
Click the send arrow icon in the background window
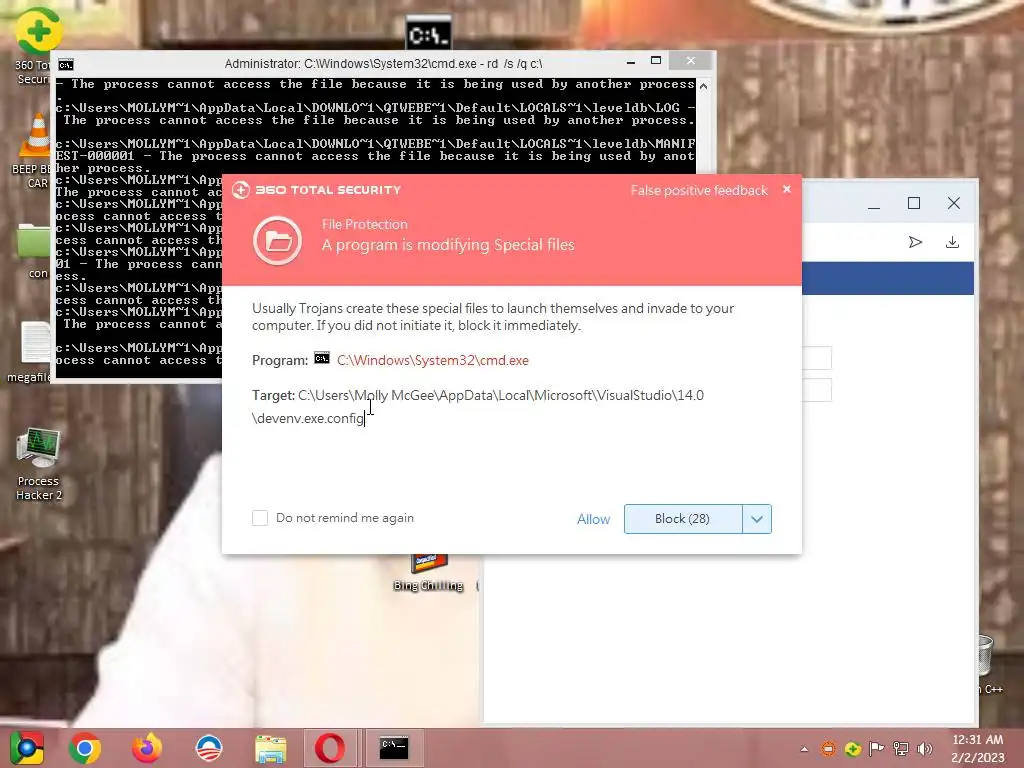[915, 242]
